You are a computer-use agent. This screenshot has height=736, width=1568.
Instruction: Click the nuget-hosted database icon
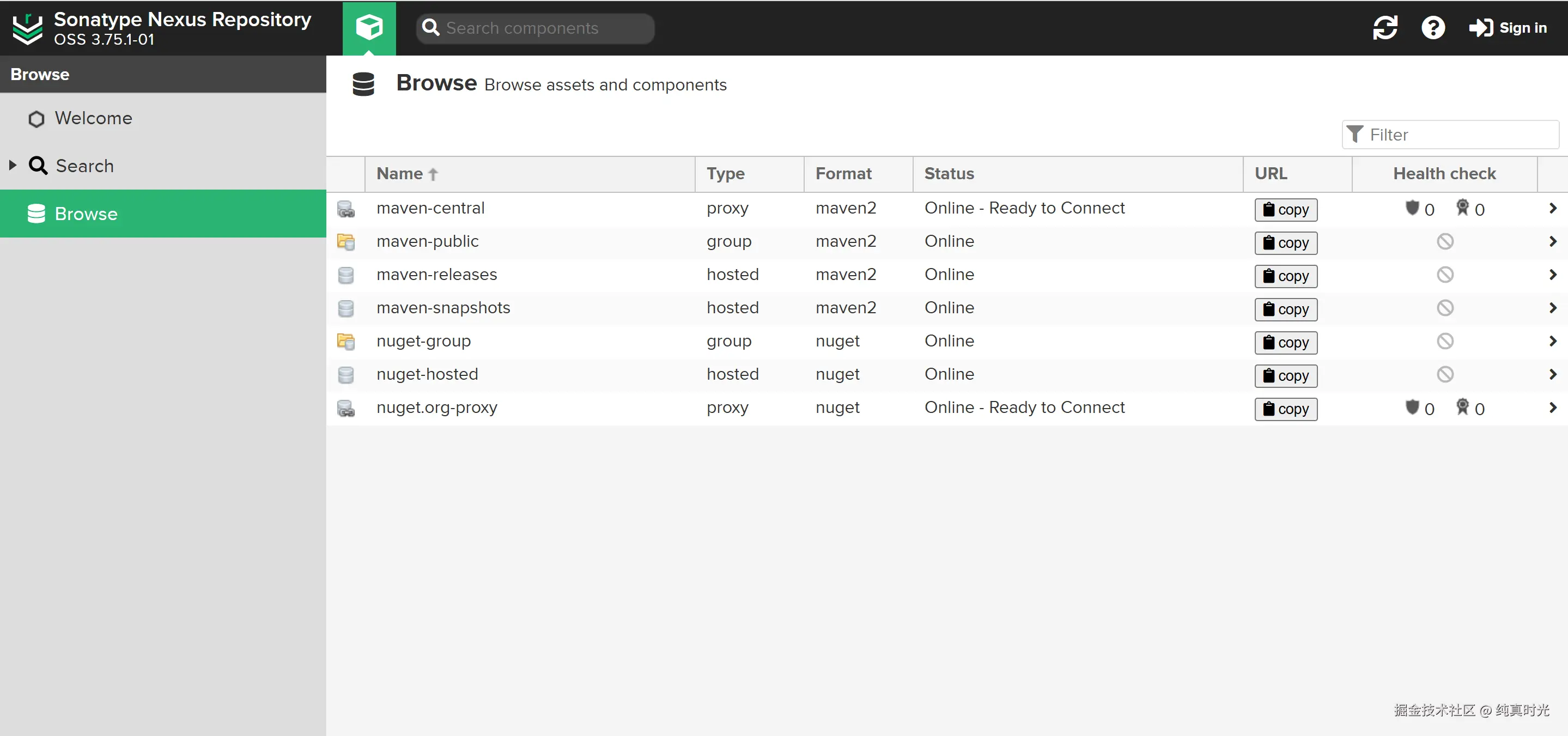346,374
